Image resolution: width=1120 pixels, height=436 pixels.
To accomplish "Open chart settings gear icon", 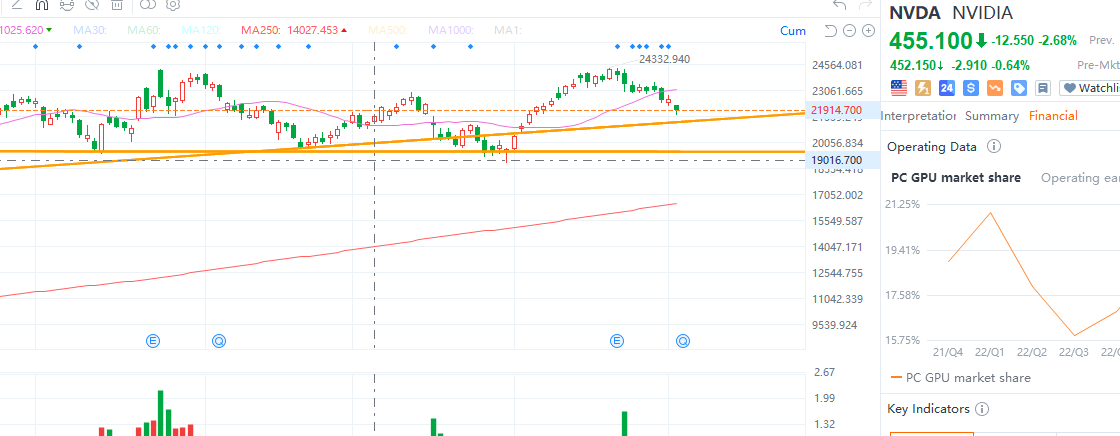I will pos(172,5).
